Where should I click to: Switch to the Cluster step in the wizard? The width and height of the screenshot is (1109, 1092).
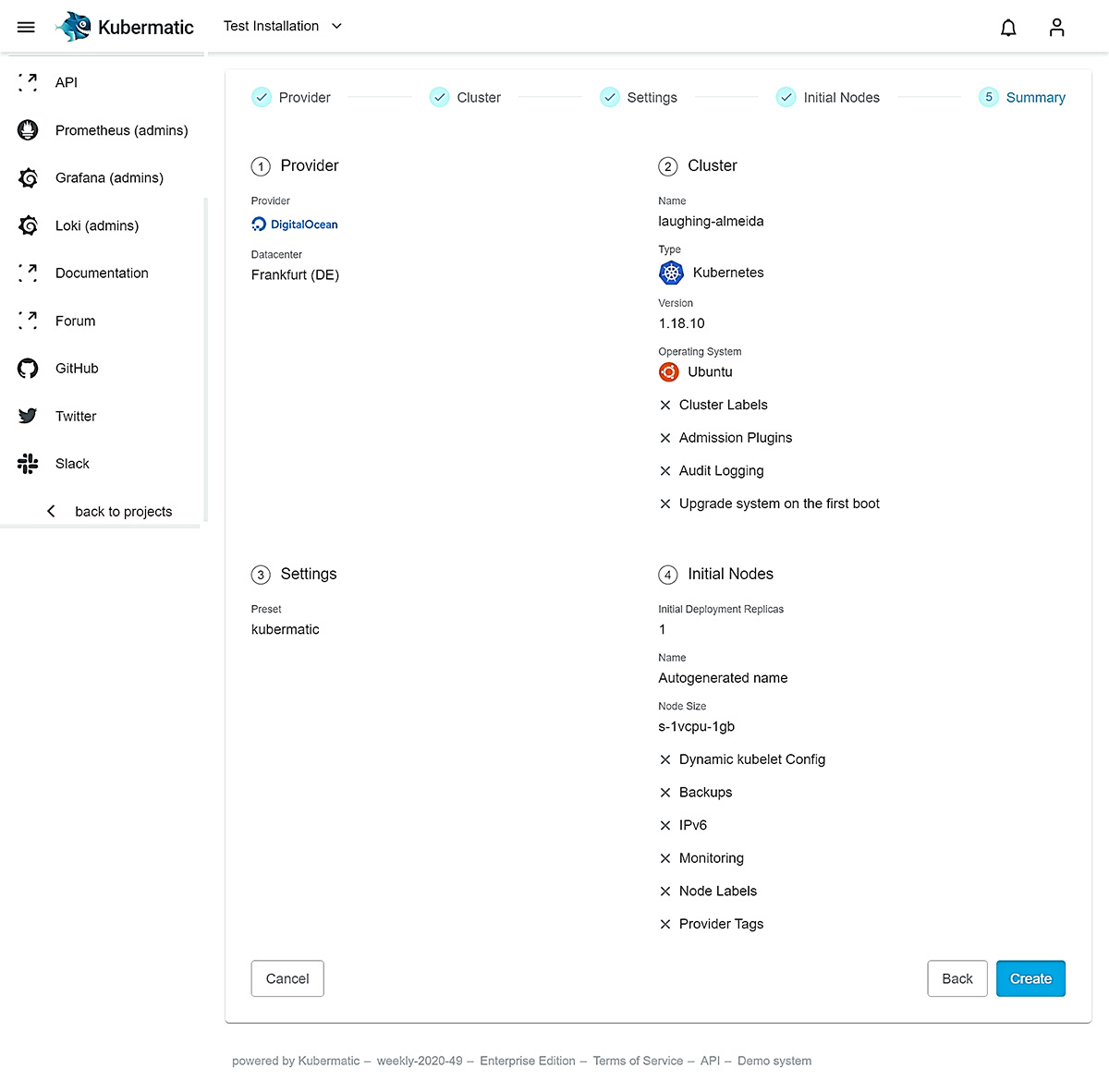click(465, 97)
